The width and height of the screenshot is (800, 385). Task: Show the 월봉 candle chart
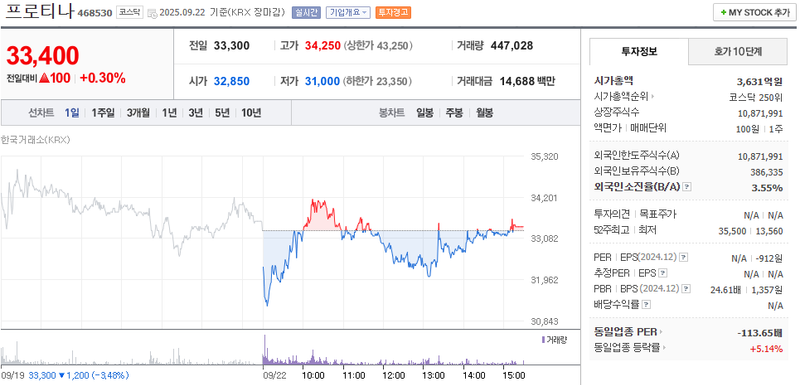[x=484, y=113]
